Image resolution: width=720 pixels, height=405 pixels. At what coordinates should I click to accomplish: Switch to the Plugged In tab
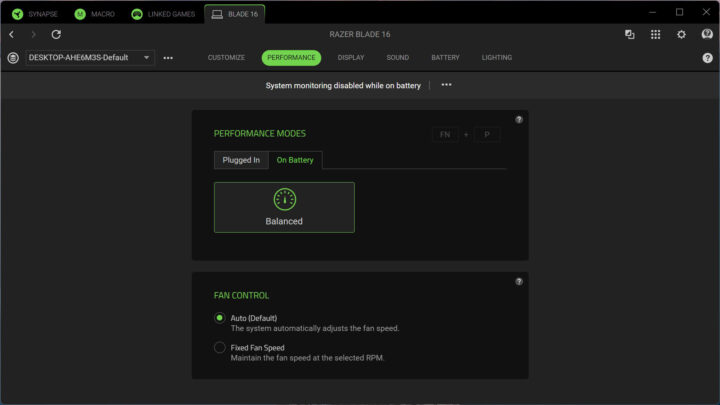pos(241,160)
